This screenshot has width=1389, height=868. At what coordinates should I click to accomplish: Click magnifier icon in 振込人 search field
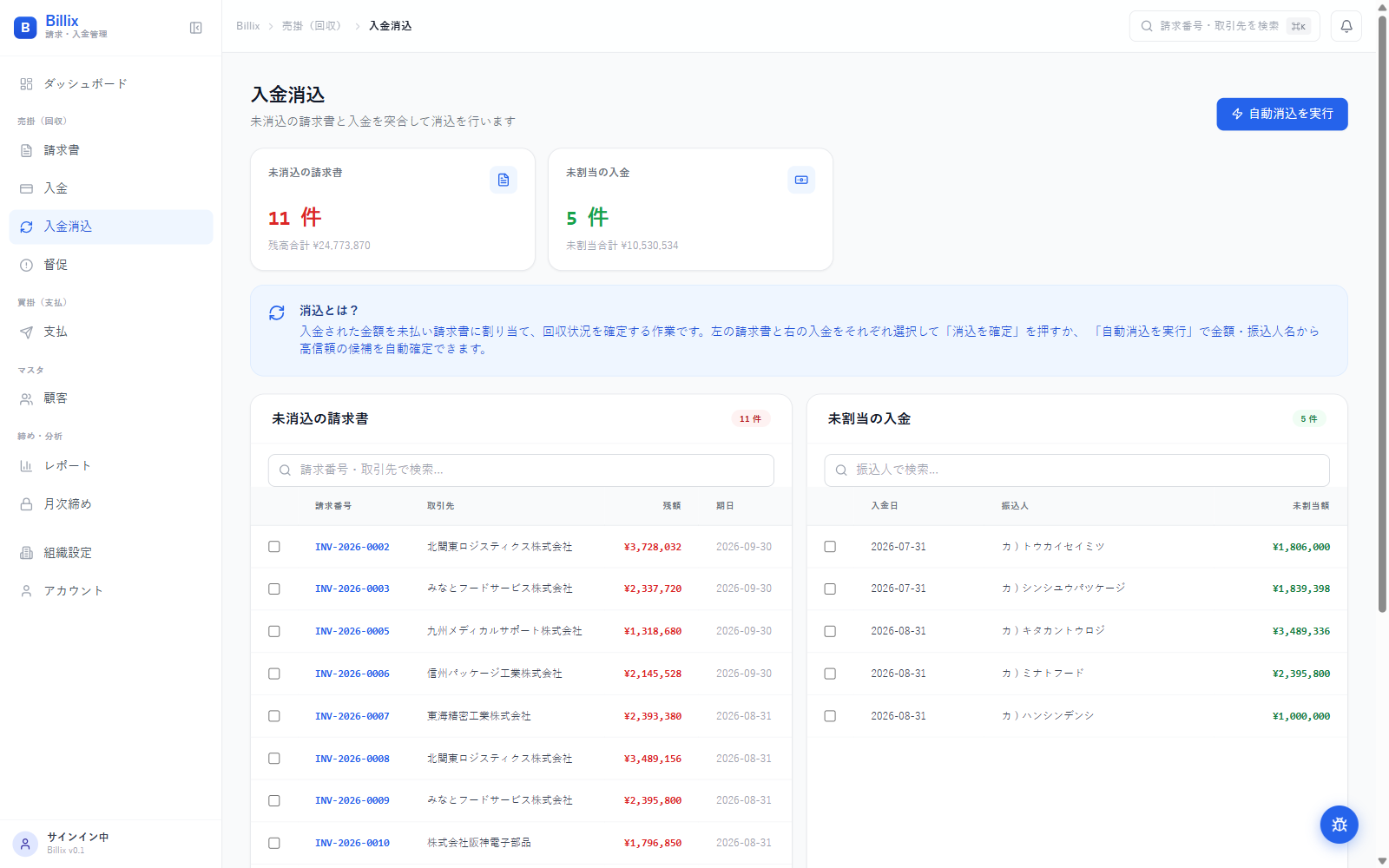coord(841,470)
